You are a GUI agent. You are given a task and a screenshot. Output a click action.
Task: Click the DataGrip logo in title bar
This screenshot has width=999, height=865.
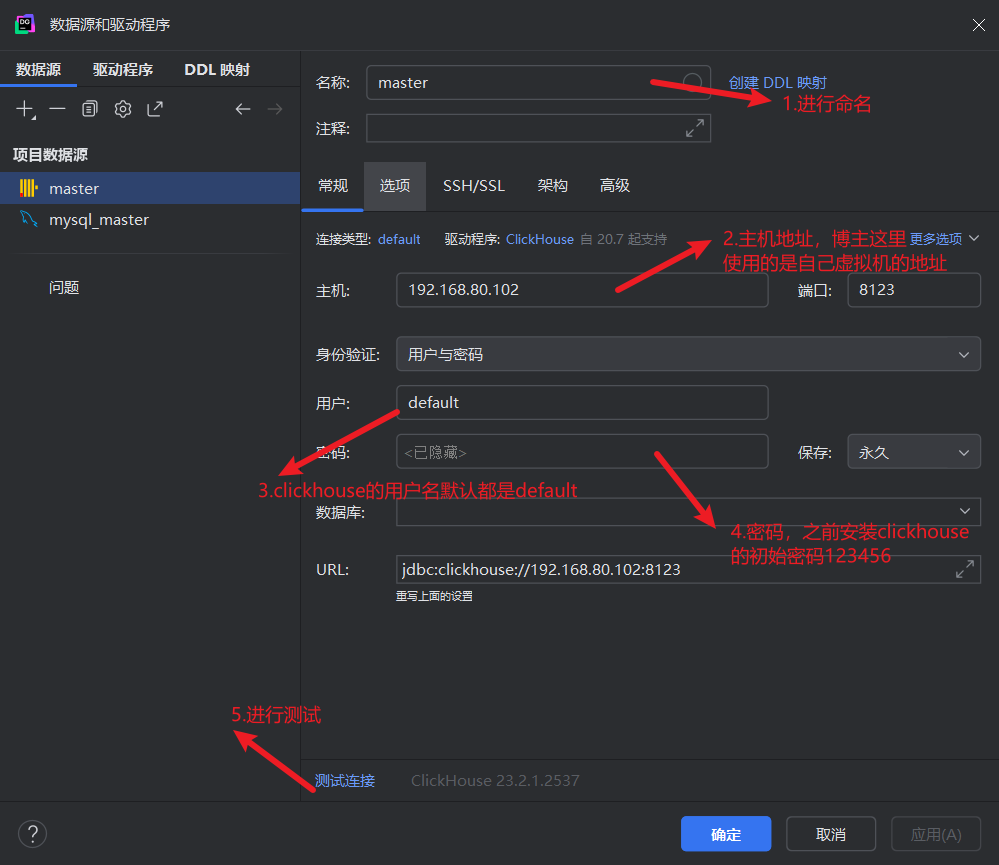tap(24, 24)
